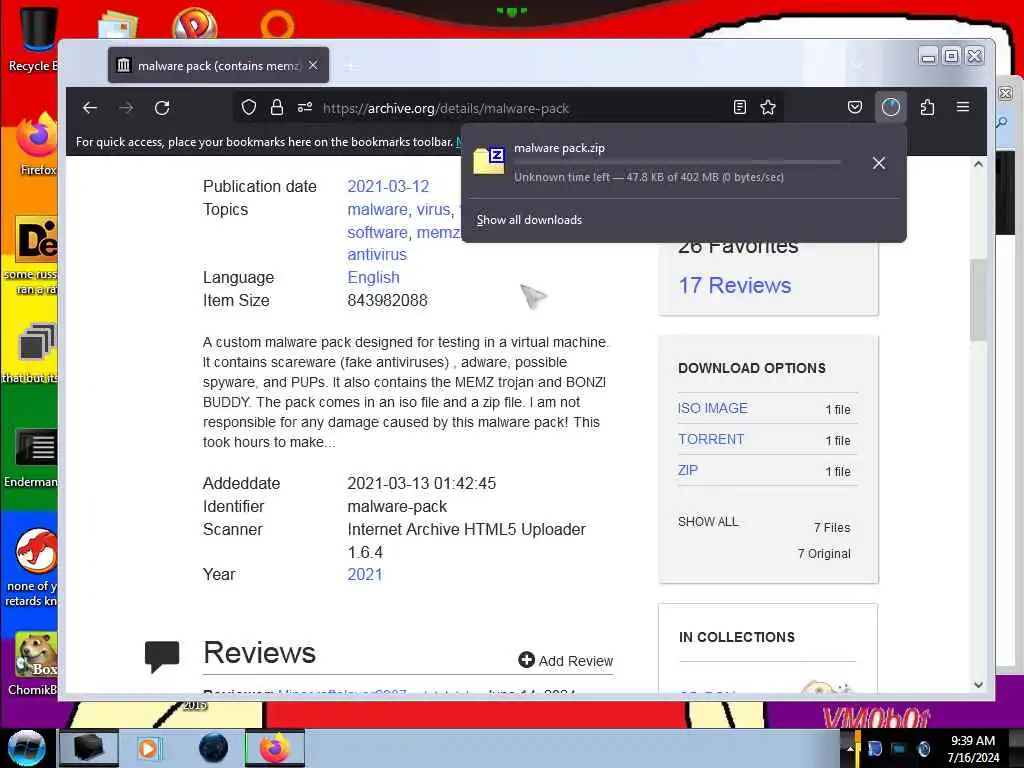Open the ChomikBox desktop icon

[34, 664]
